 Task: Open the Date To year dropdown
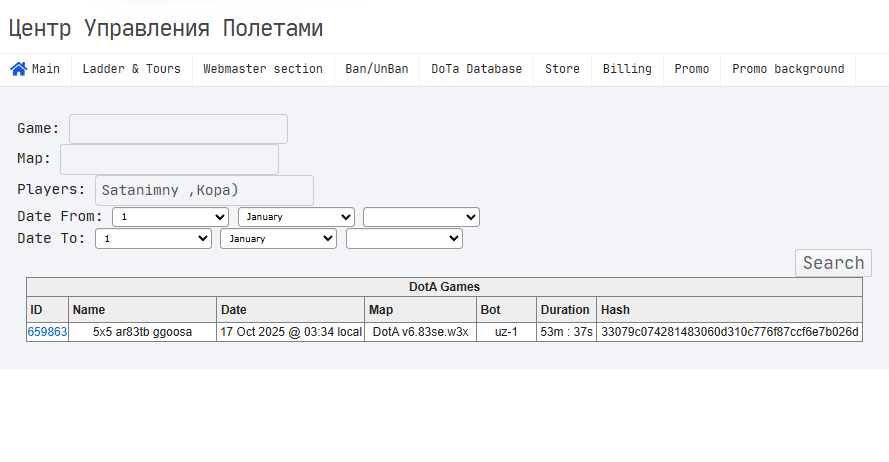pos(404,239)
